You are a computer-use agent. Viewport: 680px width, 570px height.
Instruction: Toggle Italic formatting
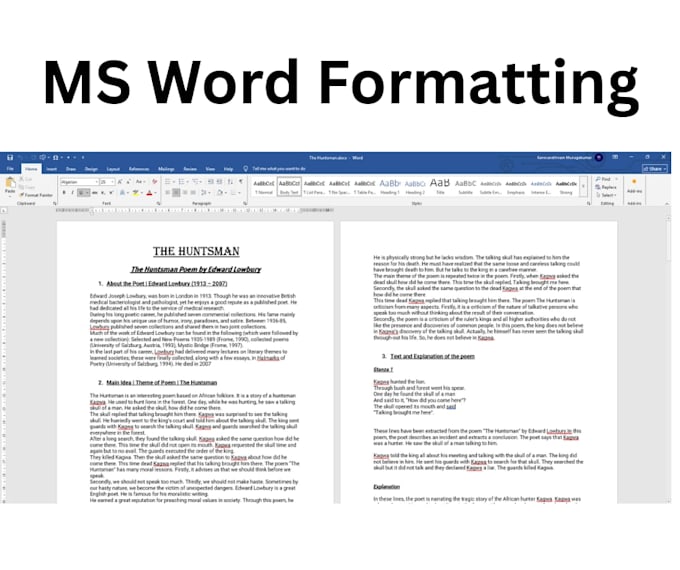point(72,194)
